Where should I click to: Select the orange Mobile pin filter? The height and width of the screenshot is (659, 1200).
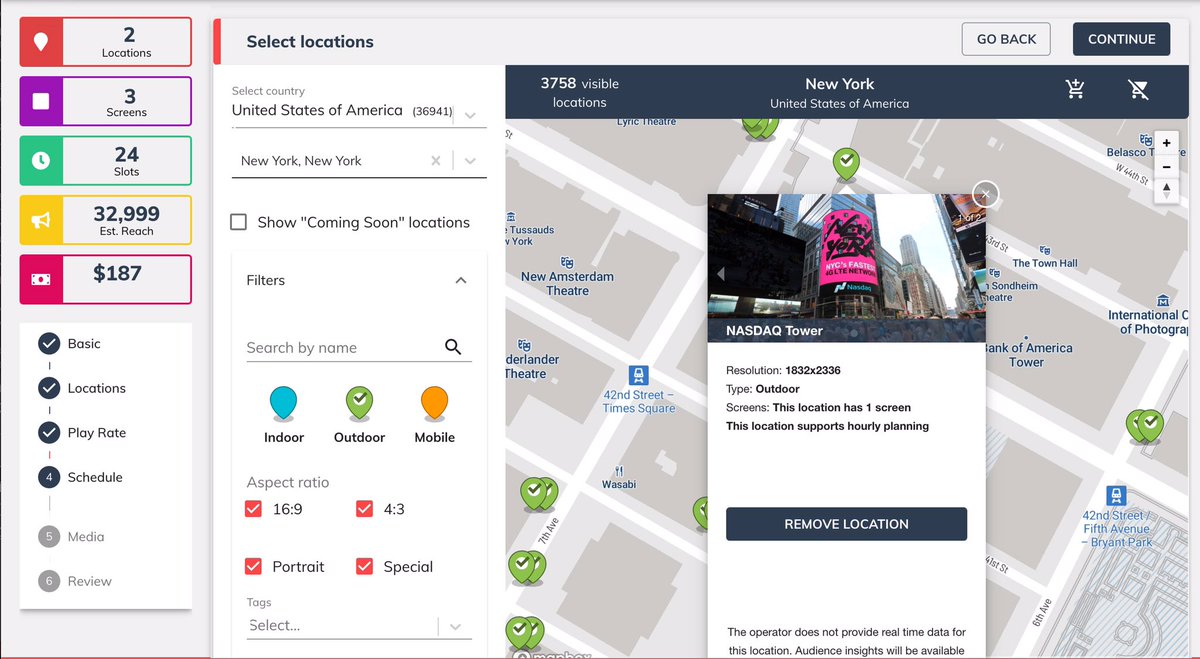(434, 403)
